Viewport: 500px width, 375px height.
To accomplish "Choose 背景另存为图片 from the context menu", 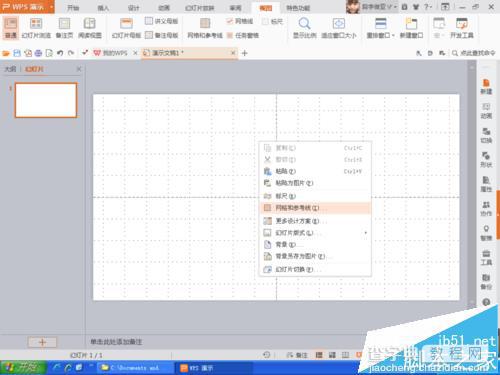I will 315,256.
